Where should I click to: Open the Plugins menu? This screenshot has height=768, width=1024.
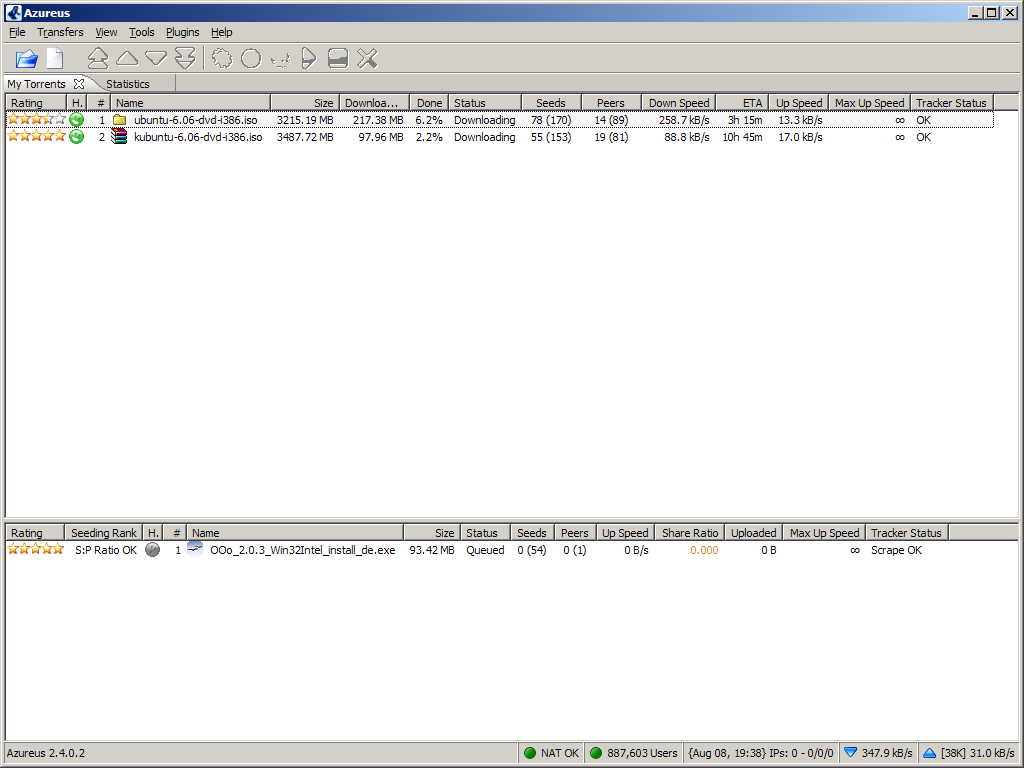tap(182, 32)
